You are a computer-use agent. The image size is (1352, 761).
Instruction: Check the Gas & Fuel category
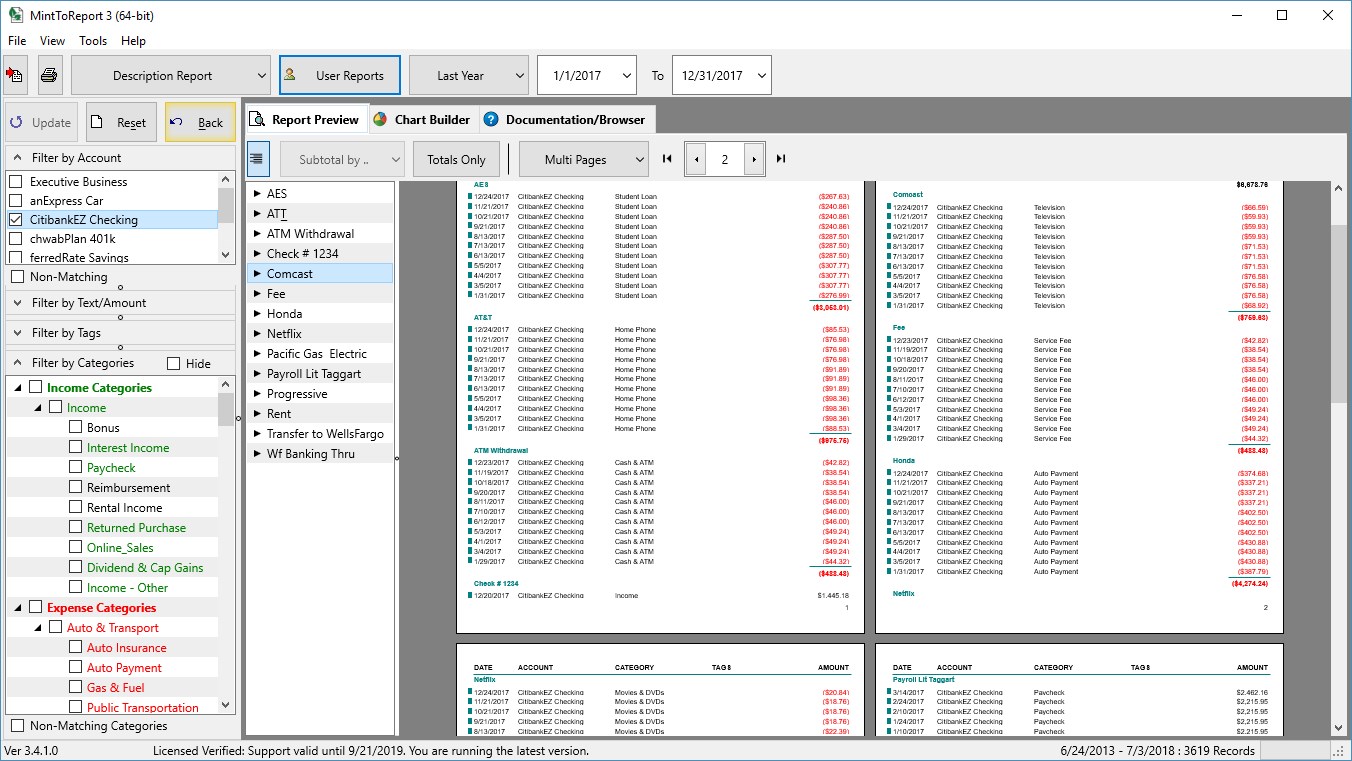click(76, 687)
